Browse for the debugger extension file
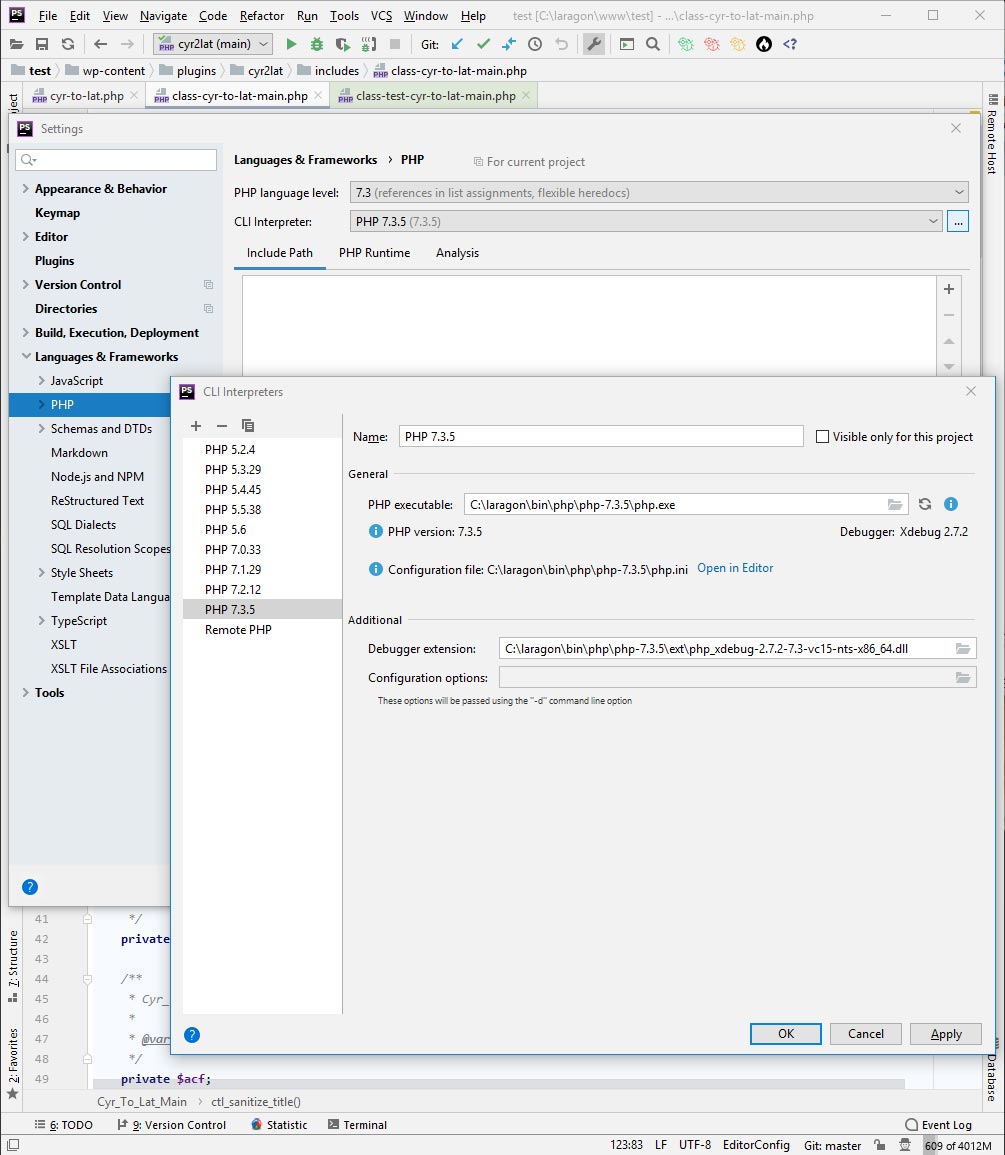The width and height of the screenshot is (1005, 1155). (x=963, y=649)
